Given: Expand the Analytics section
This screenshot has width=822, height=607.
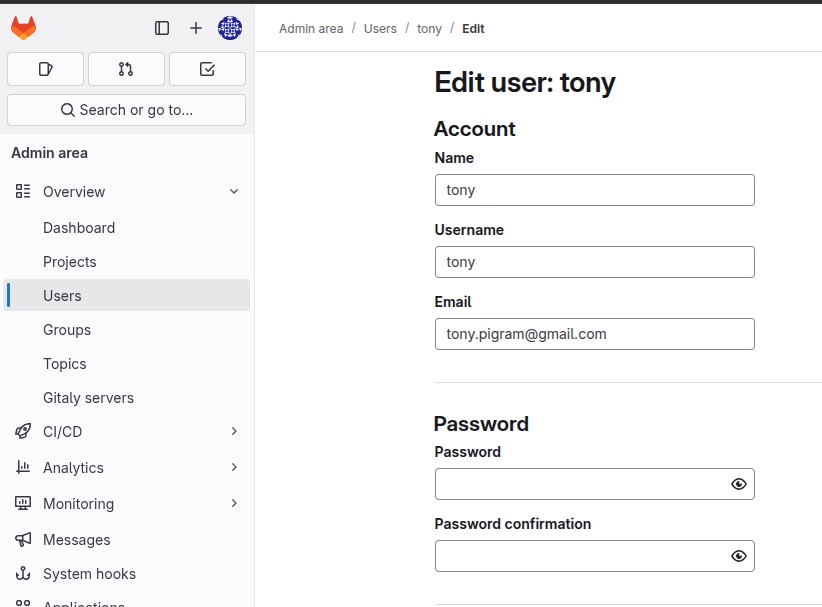Looking at the screenshot, I should [x=234, y=468].
